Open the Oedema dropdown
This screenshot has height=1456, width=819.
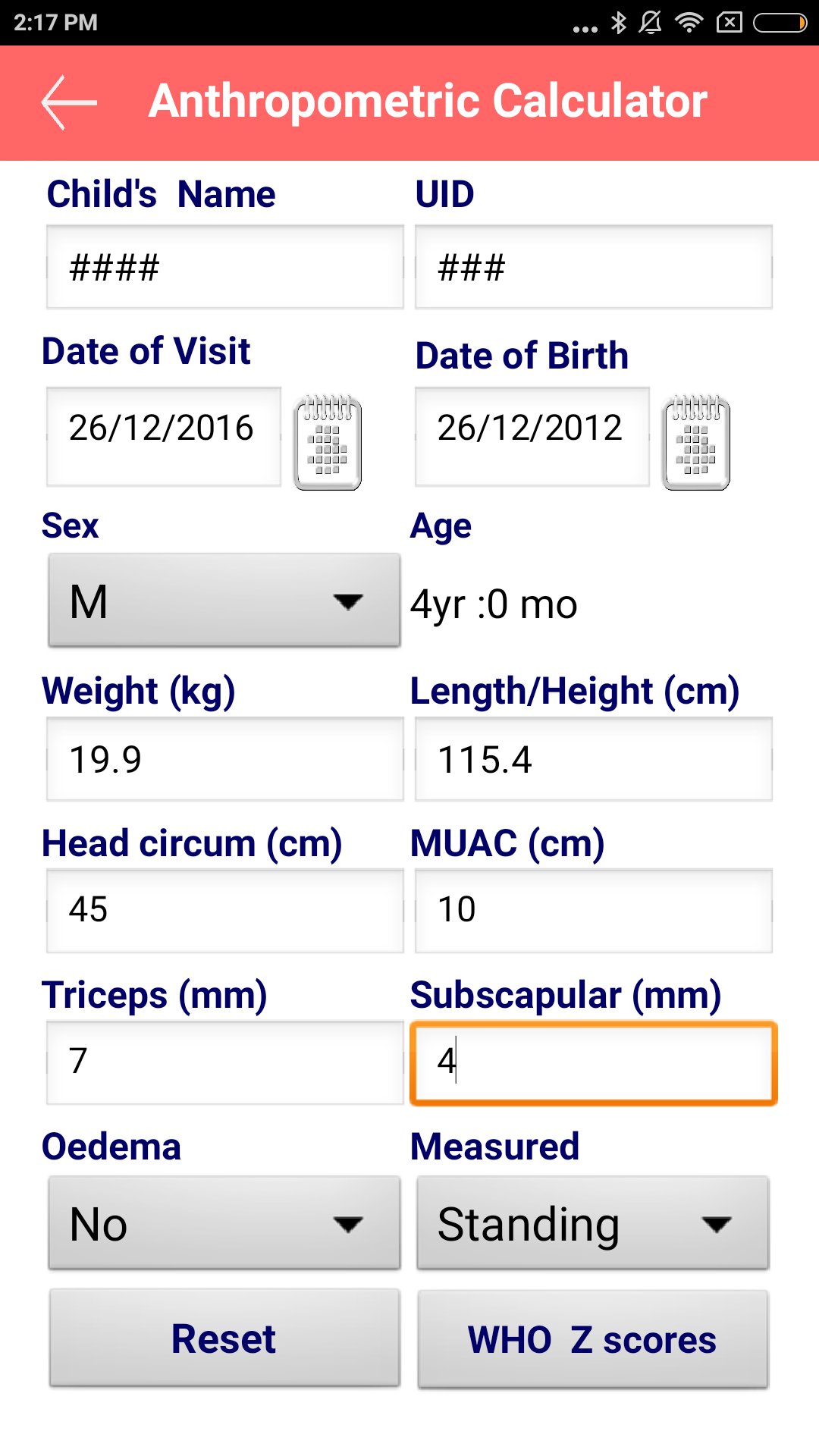(224, 1222)
